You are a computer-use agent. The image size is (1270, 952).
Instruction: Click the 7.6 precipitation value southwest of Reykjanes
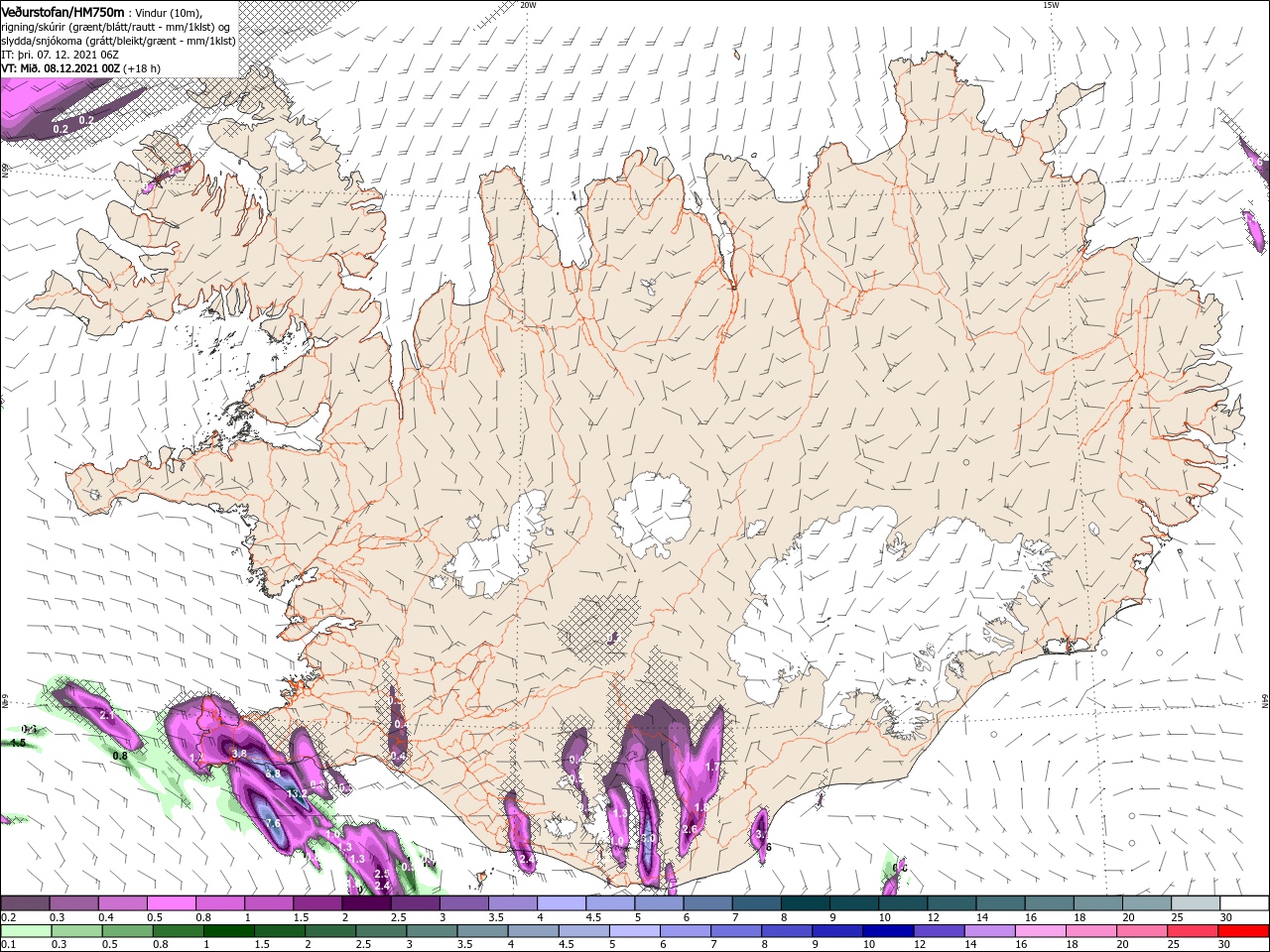coord(275,823)
